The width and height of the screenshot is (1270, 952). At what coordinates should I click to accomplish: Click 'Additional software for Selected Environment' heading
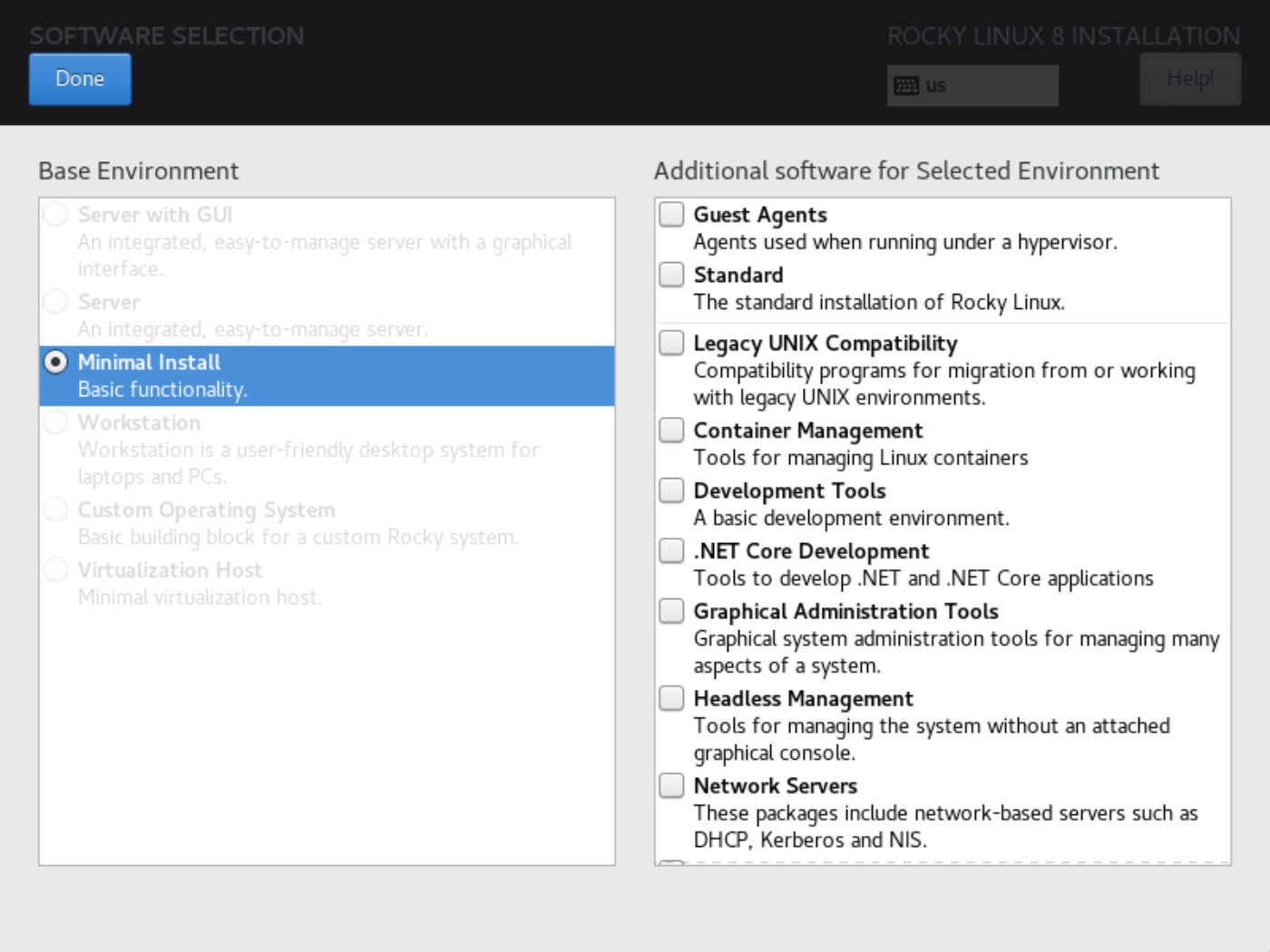(906, 171)
